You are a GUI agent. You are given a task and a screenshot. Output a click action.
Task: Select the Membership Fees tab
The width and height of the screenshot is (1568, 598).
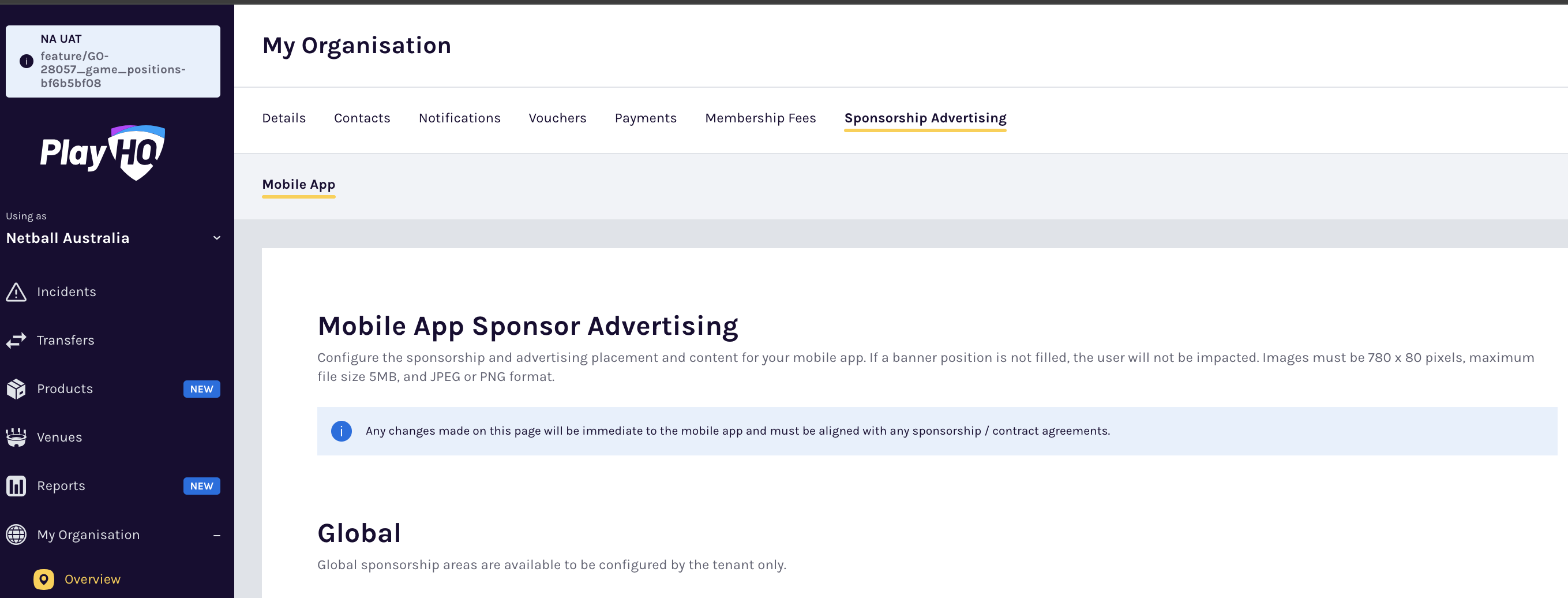[760, 118]
